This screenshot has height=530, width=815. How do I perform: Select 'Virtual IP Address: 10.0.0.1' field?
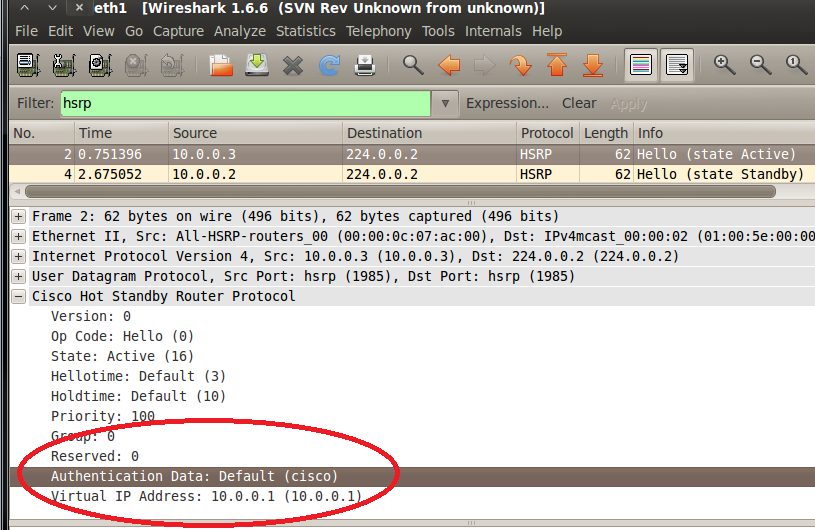[206, 496]
